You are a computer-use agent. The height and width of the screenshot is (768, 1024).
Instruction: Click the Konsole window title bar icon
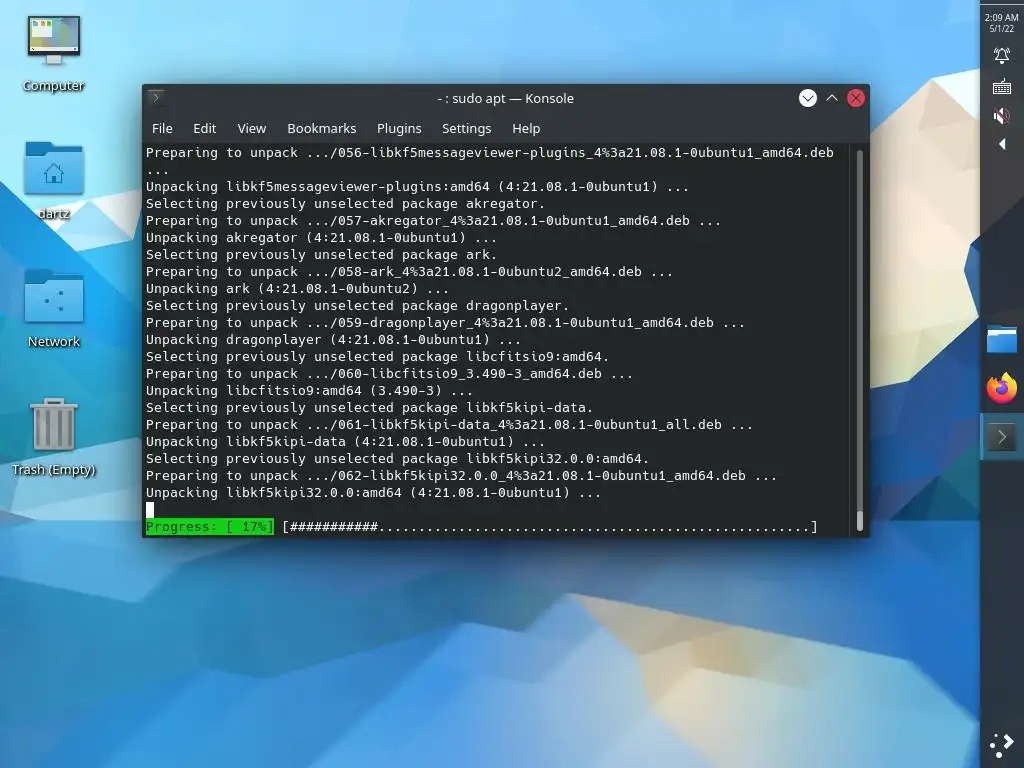click(x=155, y=98)
